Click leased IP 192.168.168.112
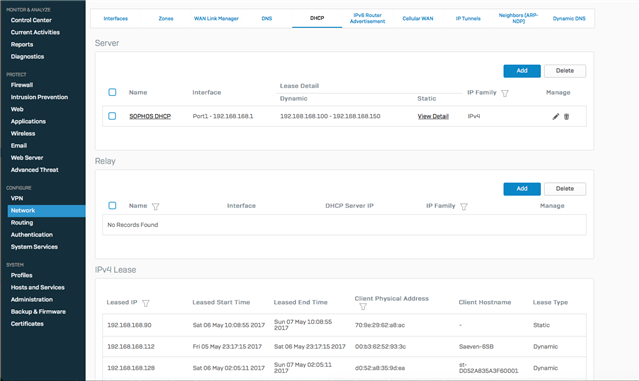639x381 pixels. [x=131, y=347]
